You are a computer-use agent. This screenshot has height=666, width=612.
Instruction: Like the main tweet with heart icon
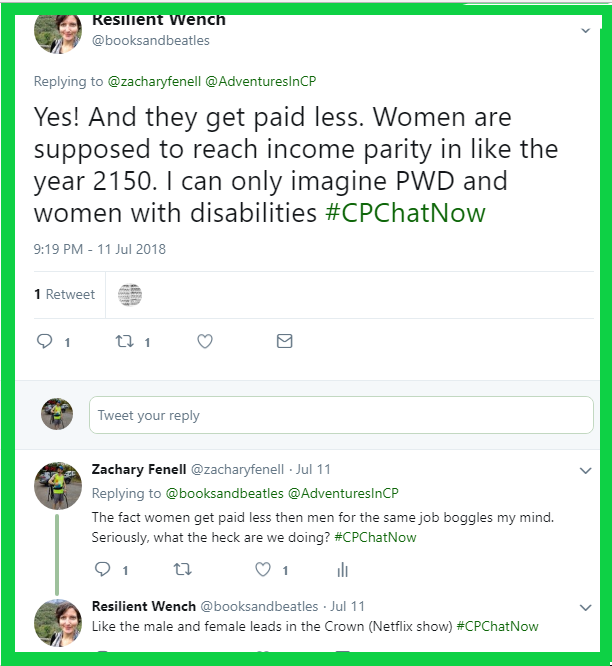[205, 341]
